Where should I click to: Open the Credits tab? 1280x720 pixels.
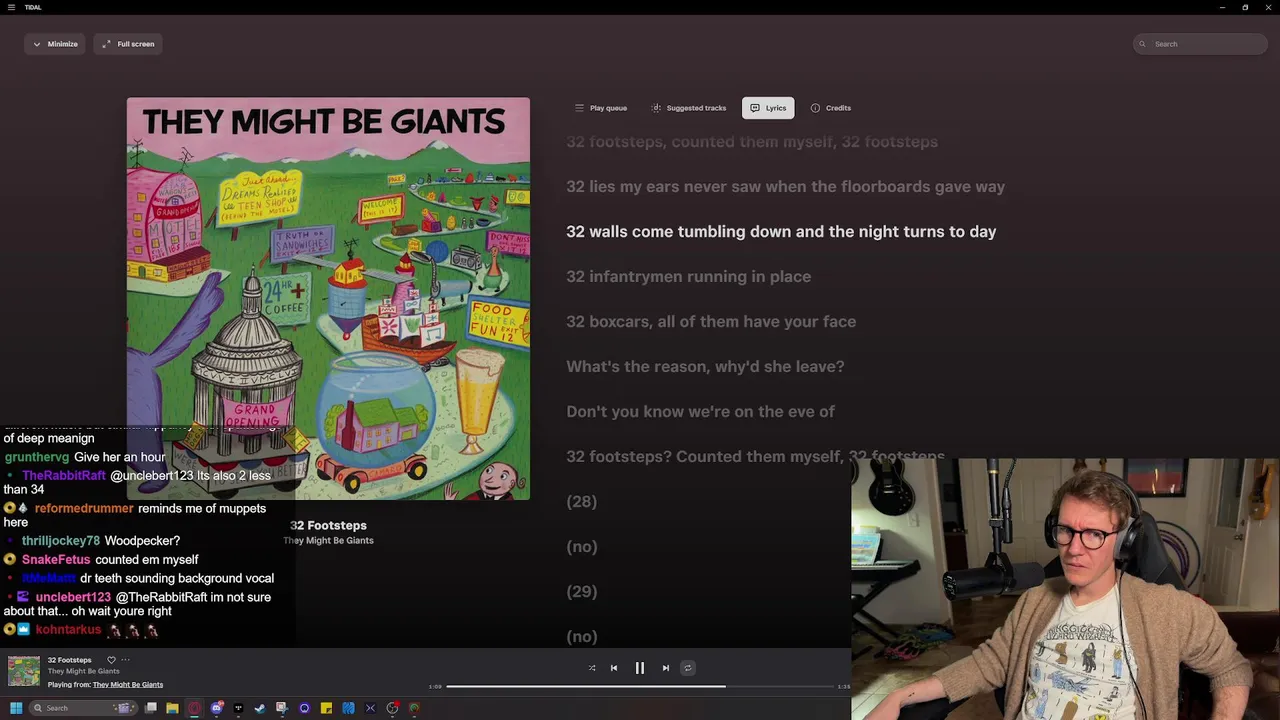coord(831,108)
